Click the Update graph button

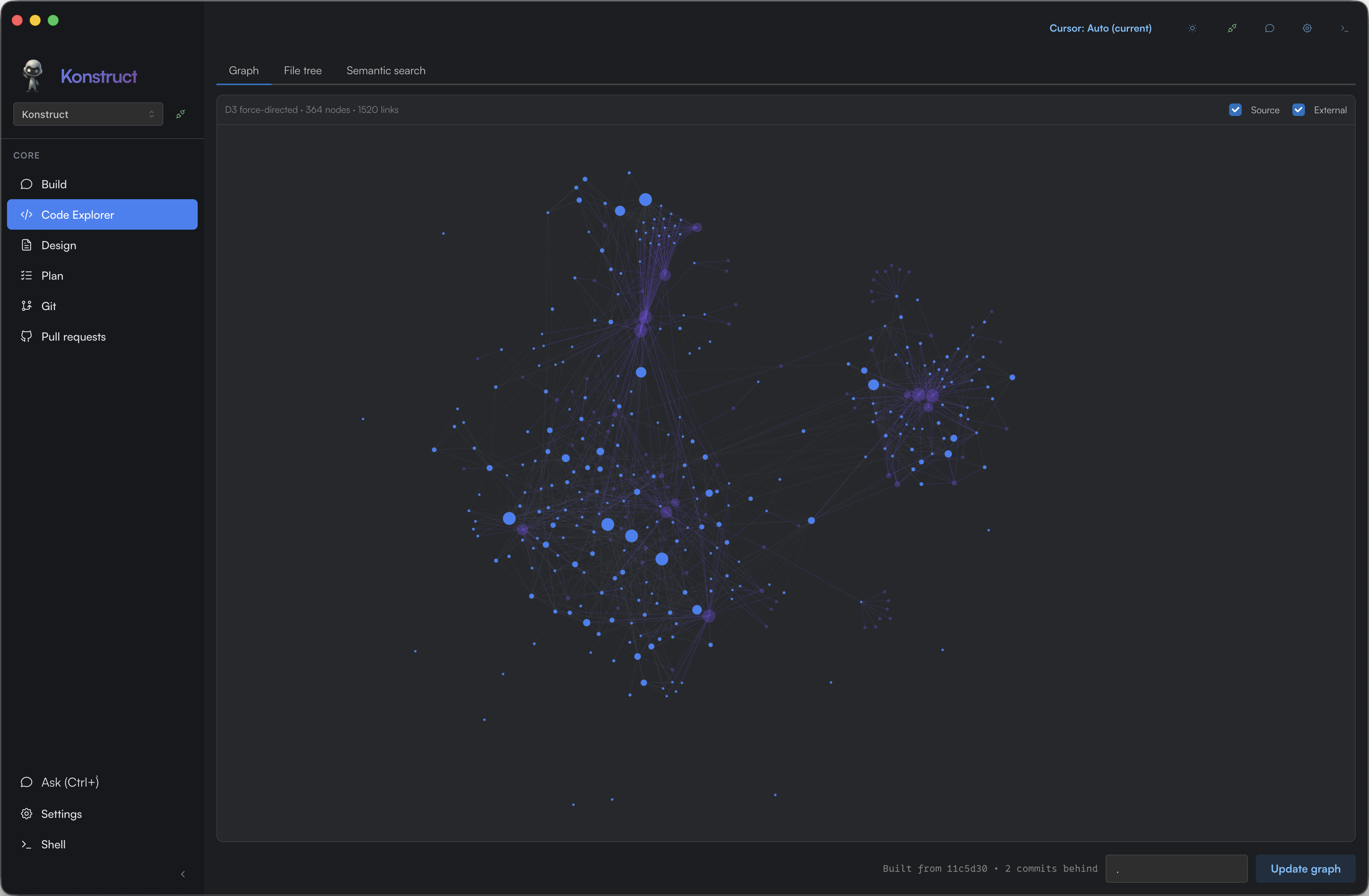(x=1305, y=868)
